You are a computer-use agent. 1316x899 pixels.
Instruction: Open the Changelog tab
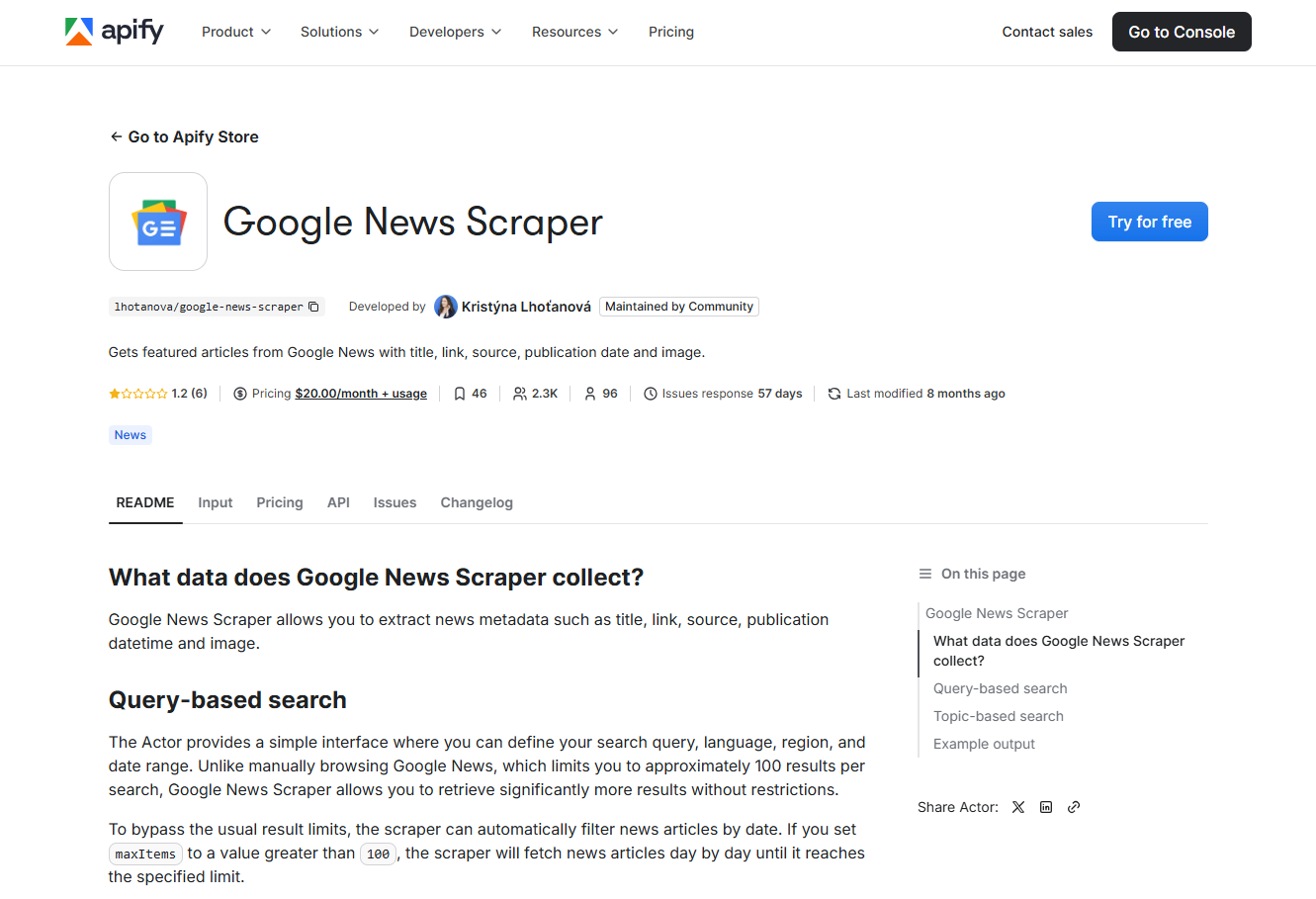(477, 502)
